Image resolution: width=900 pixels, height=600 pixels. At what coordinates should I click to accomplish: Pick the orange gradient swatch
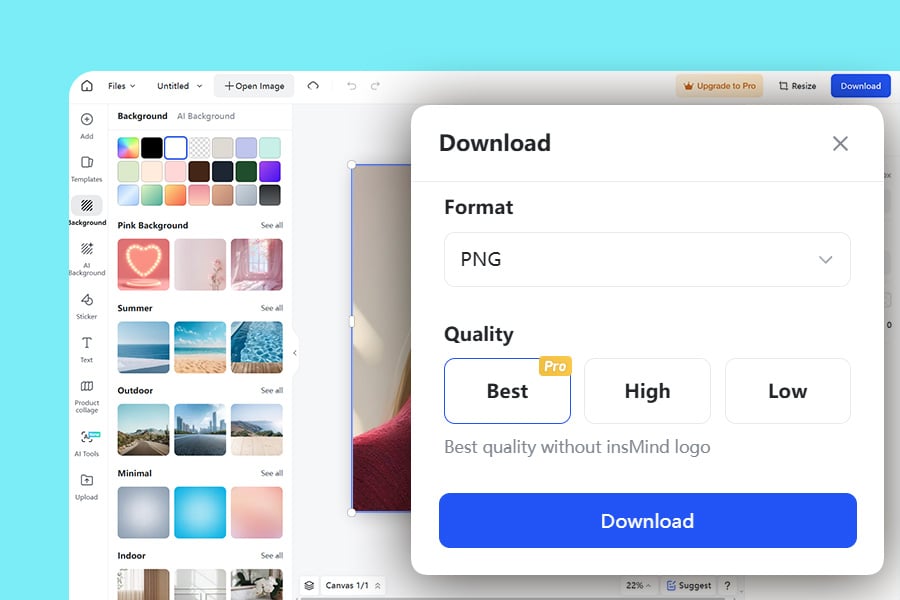click(x=176, y=195)
